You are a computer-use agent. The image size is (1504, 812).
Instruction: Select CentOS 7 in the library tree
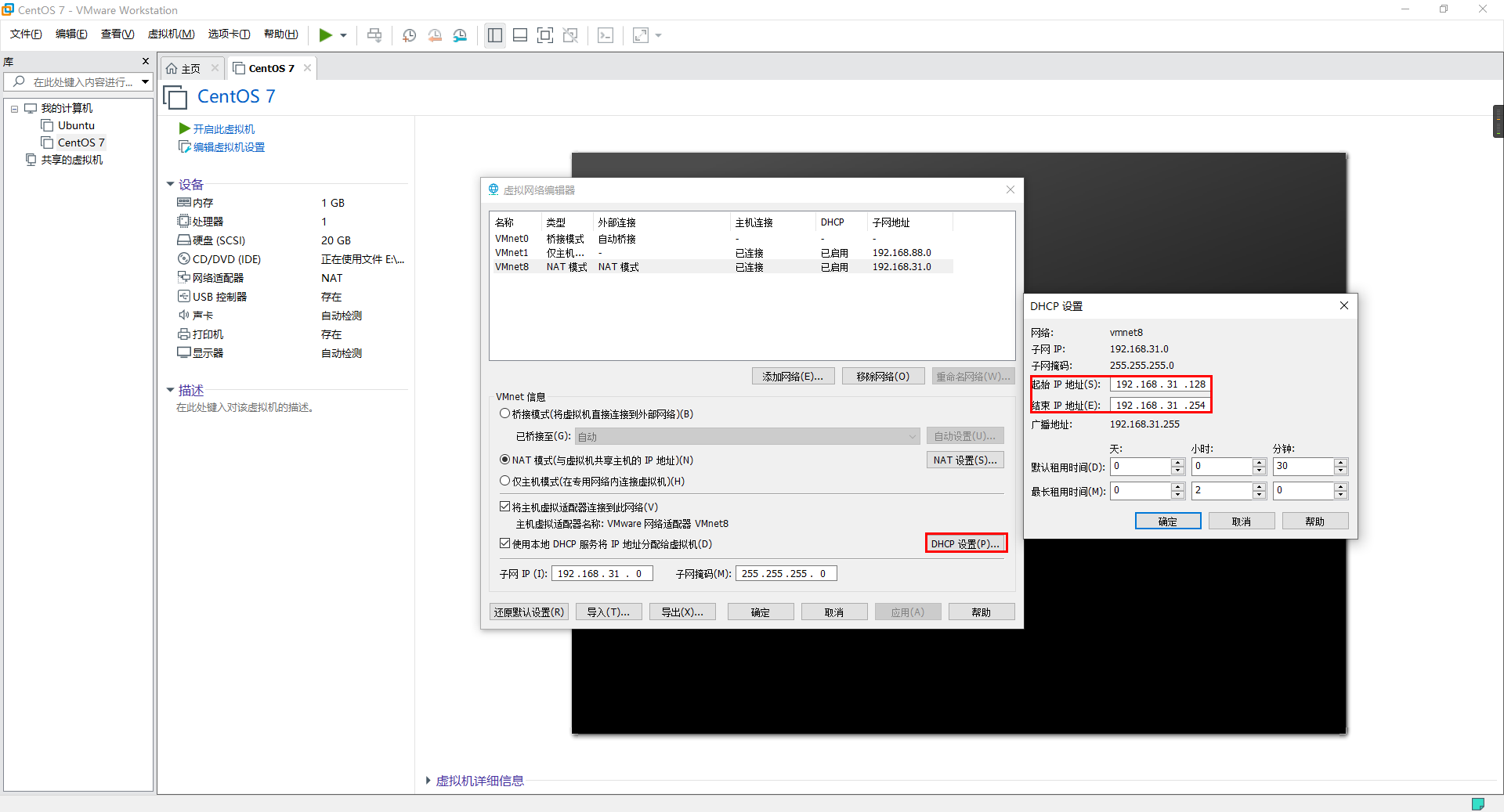pos(81,143)
